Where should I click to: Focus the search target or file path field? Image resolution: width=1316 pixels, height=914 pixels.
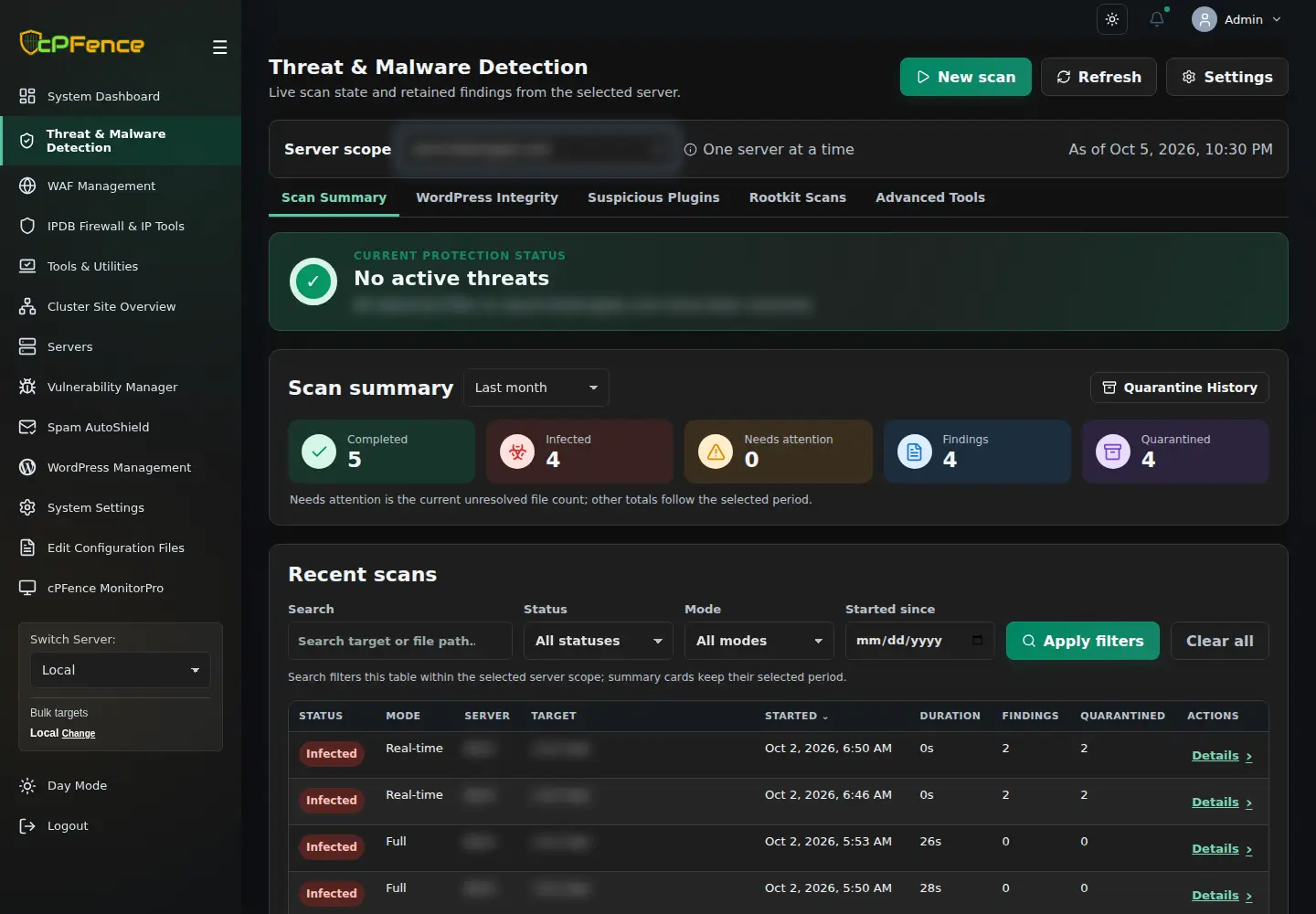[x=400, y=641]
